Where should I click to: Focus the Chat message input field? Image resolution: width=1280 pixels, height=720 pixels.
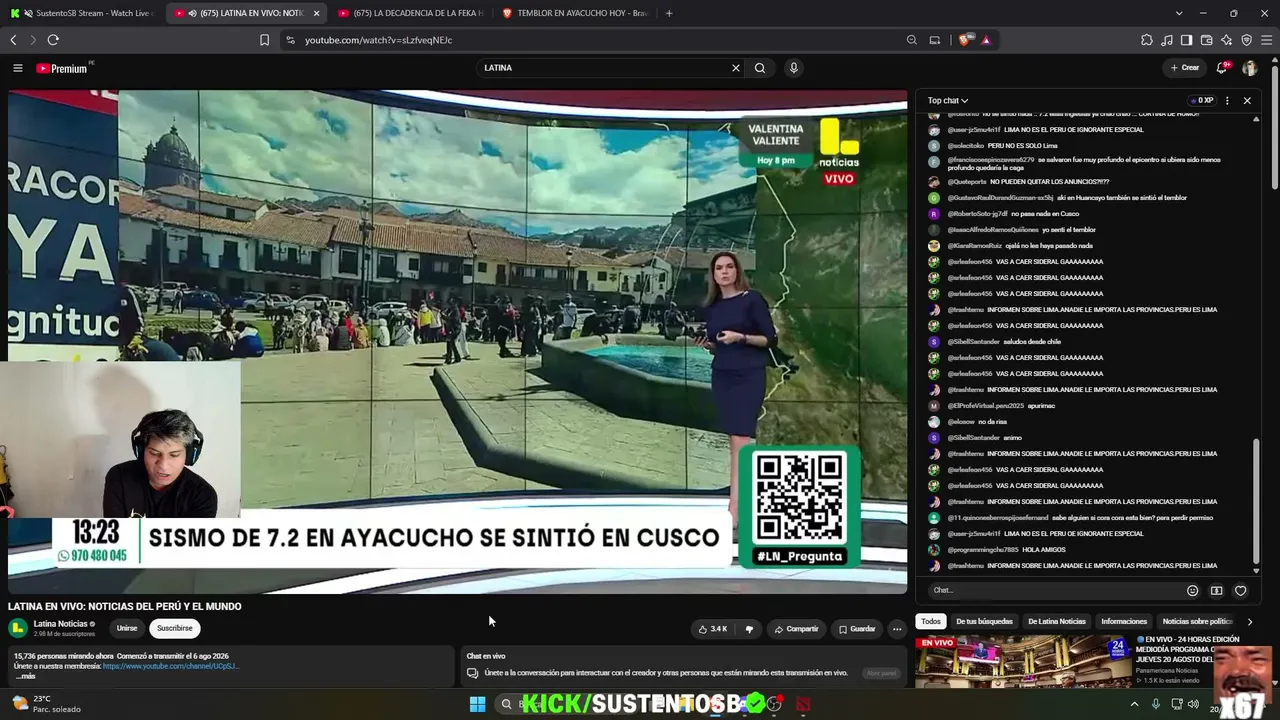pyautogui.click(x=1055, y=591)
